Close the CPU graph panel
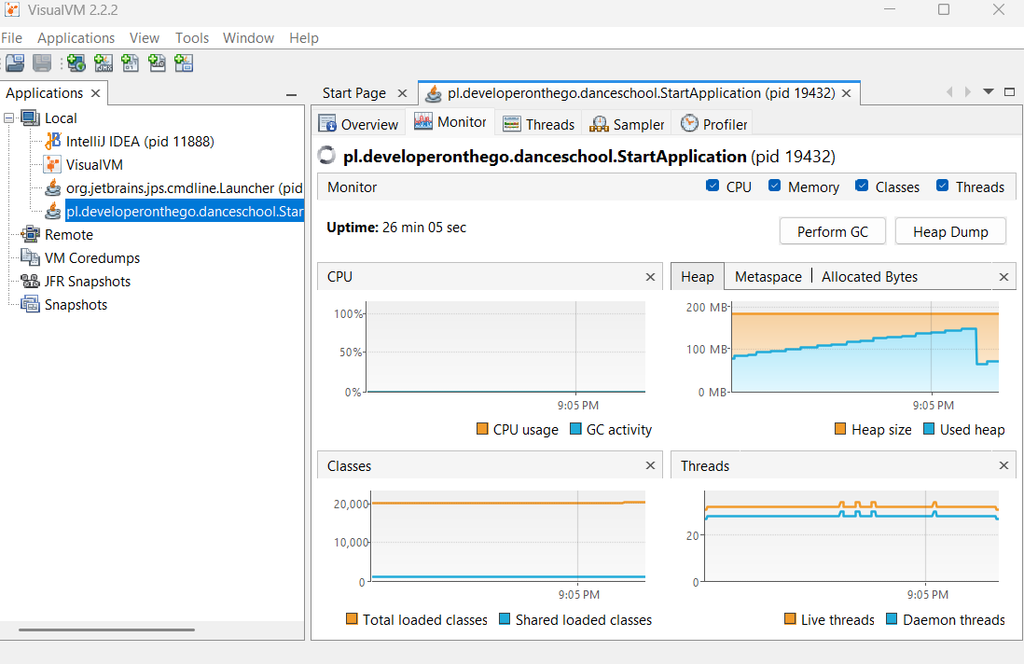The image size is (1024, 664). tap(650, 277)
